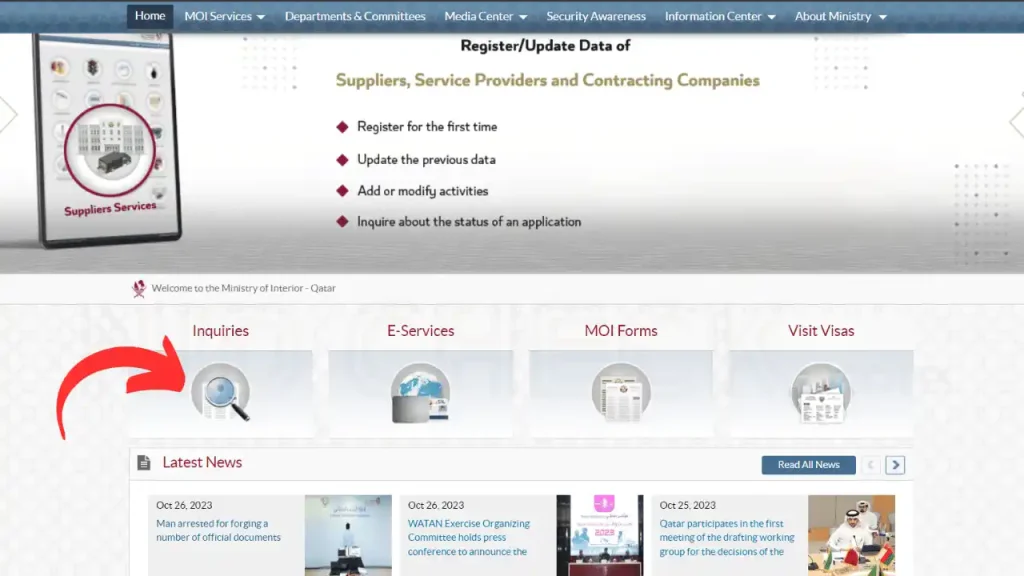Click the WATAN press conference thumbnail
The width and height of the screenshot is (1024, 576).
tap(600, 536)
